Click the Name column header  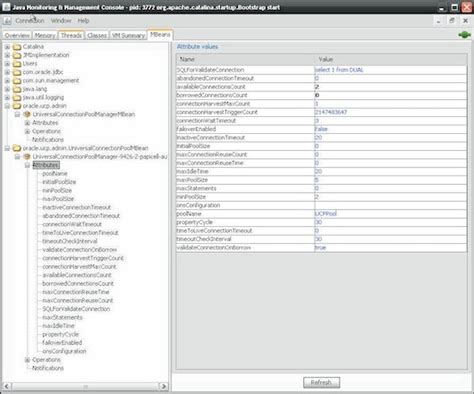[x=245, y=59]
